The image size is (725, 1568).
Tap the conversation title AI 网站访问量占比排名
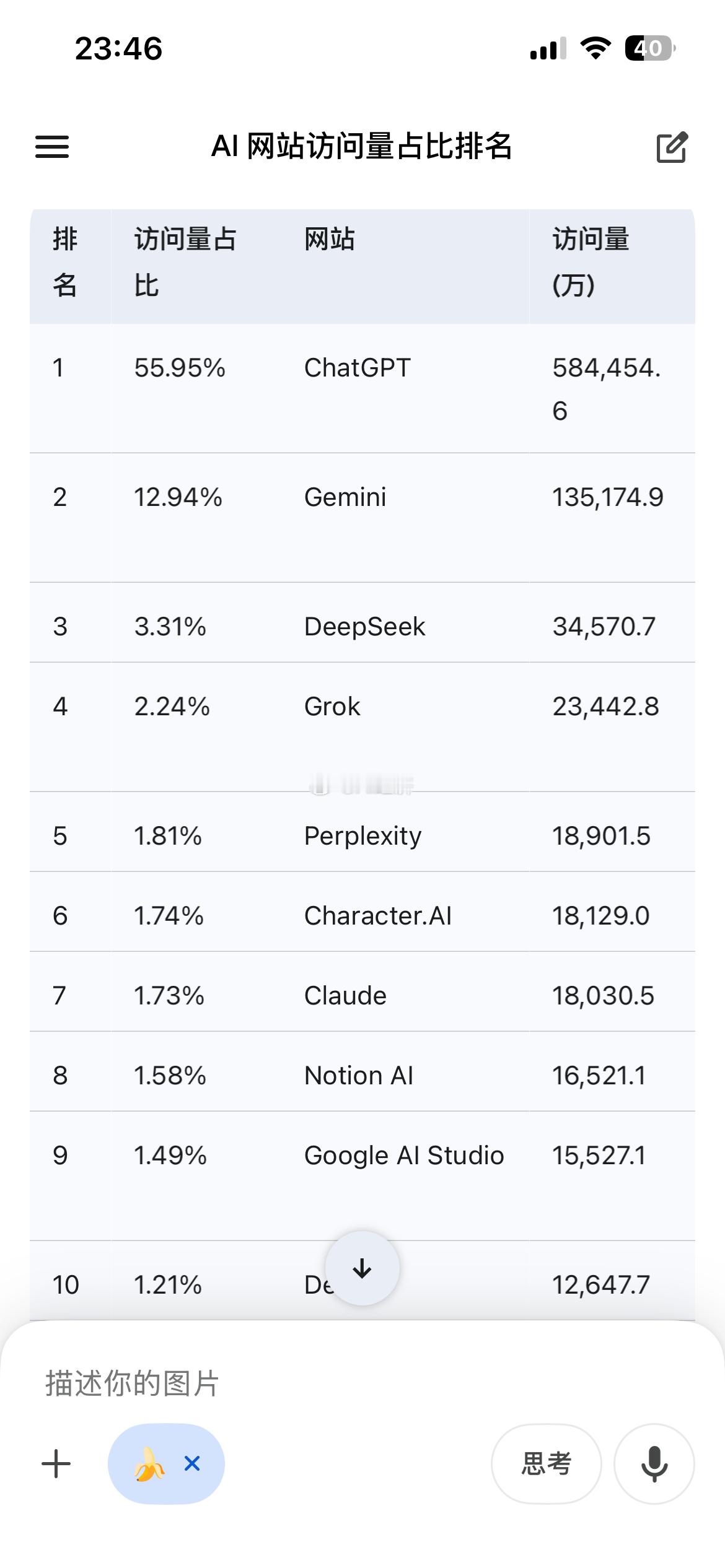point(362,147)
